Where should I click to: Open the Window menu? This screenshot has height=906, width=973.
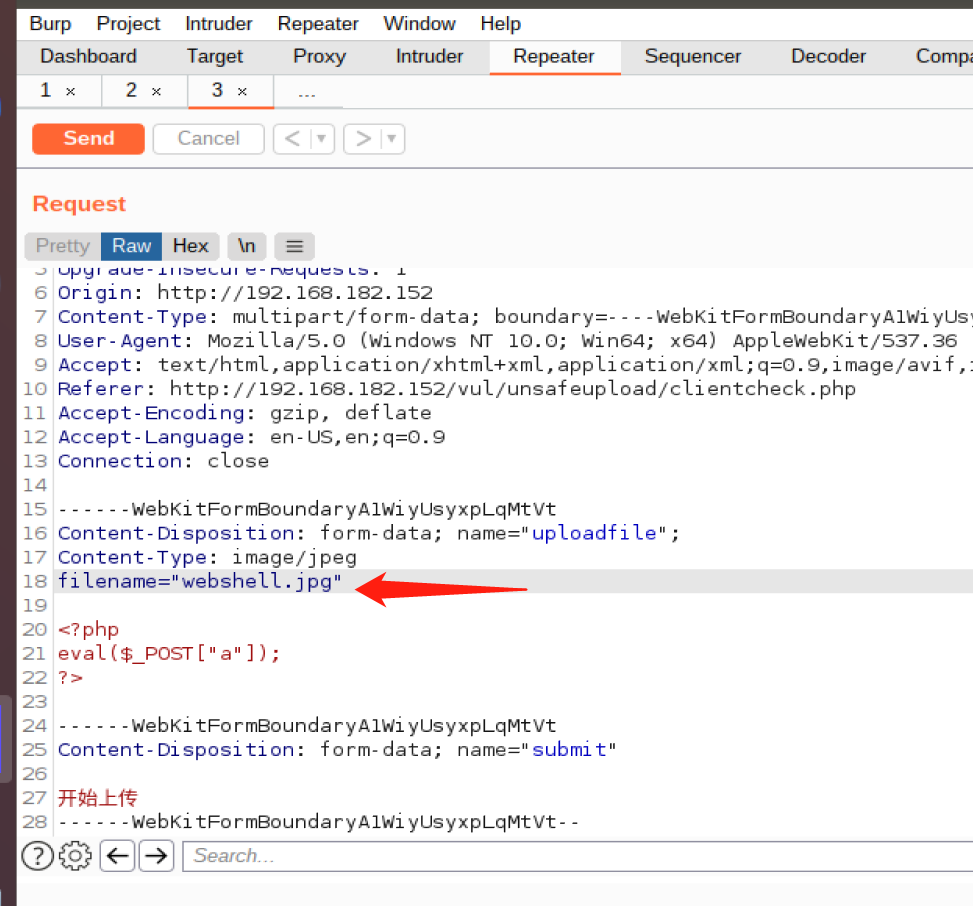[419, 24]
